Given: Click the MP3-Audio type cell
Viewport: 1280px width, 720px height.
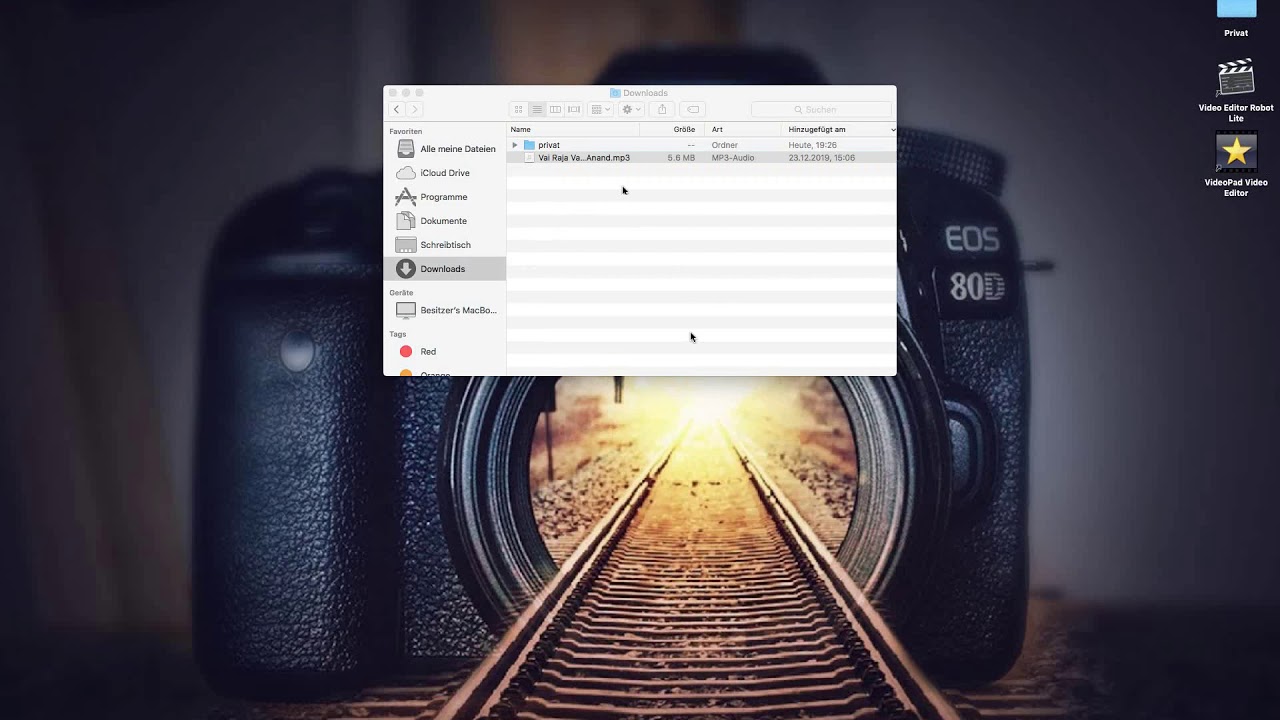Looking at the screenshot, I should tap(733, 158).
